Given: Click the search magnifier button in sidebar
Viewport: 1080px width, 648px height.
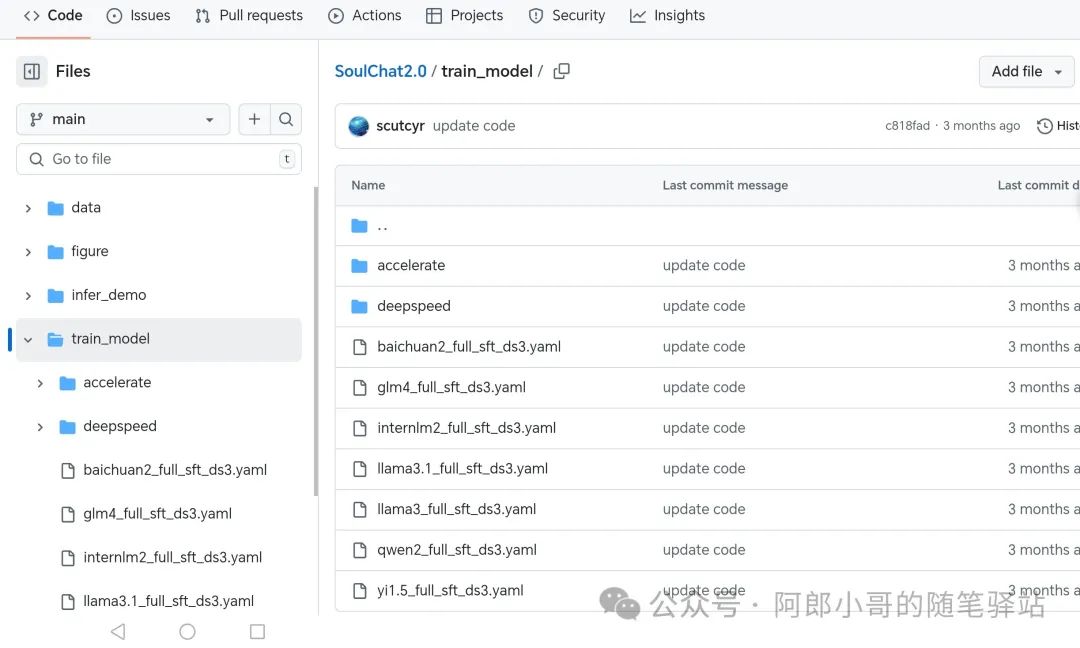Looking at the screenshot, I should coord(286,119).
